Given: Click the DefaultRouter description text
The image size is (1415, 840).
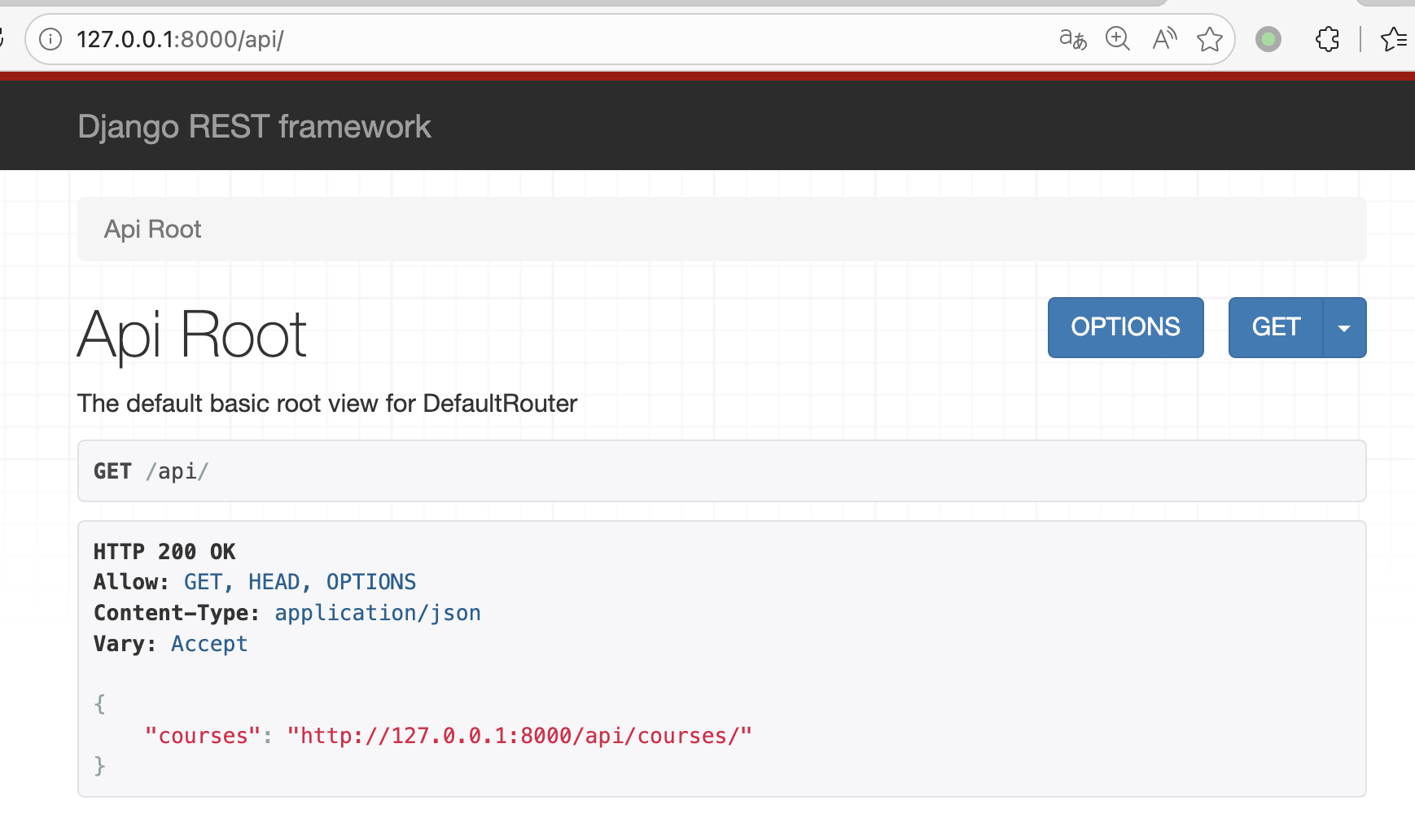Looking at the screenshot, I should [x=327, y=404].
